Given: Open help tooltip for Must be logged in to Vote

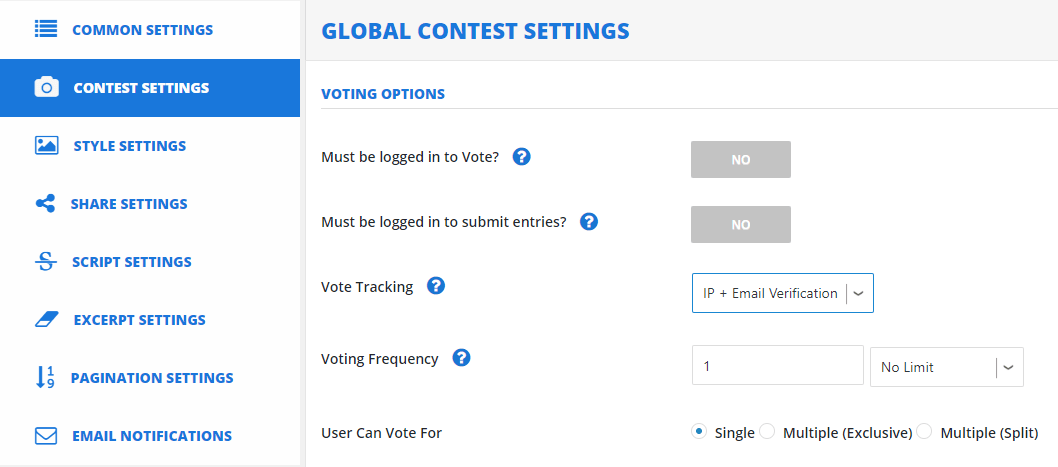Looking at the screenshot, I should click(522, 157).
